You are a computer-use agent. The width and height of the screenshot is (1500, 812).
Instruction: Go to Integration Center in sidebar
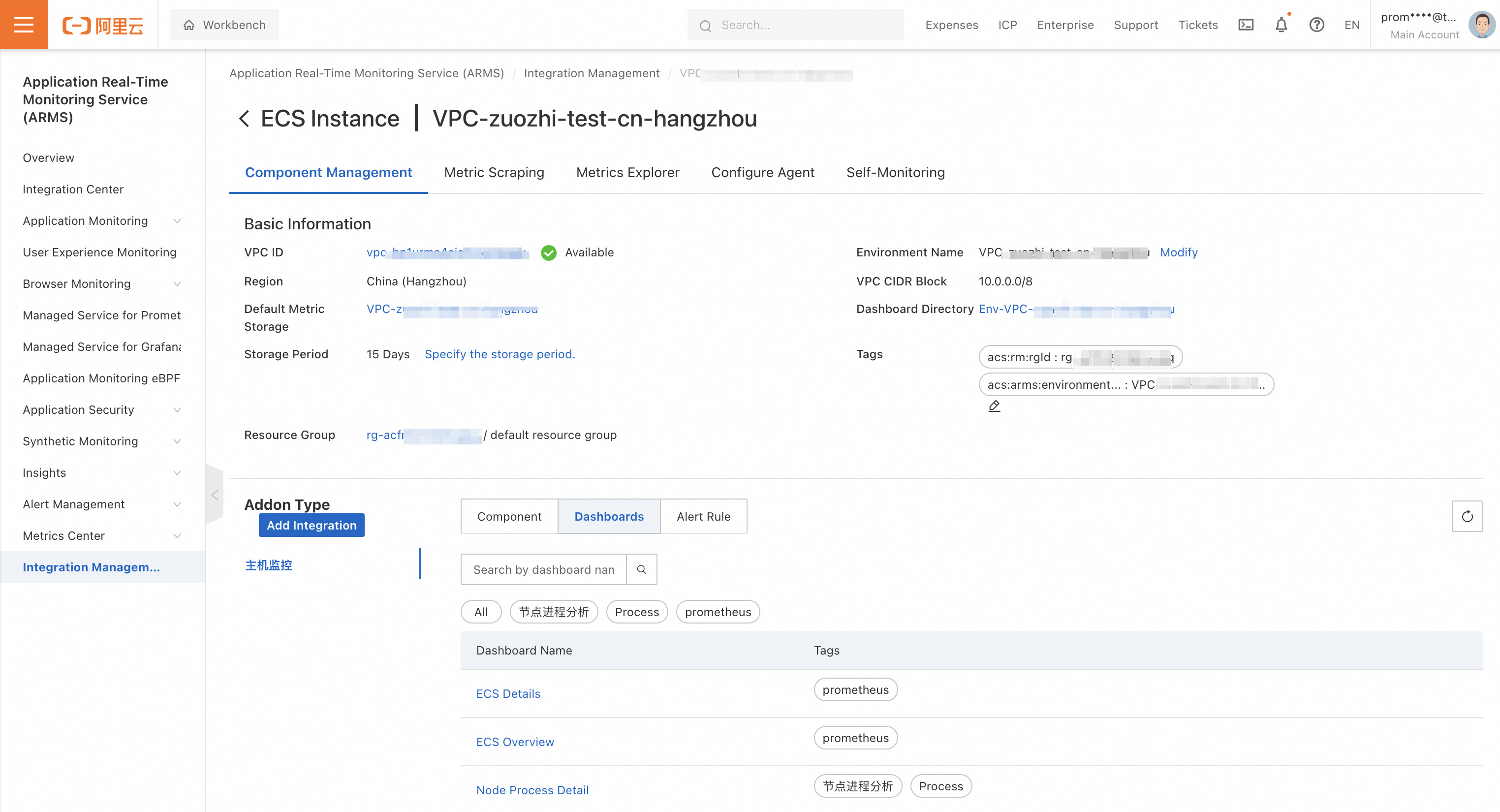(x=73, y=189)
